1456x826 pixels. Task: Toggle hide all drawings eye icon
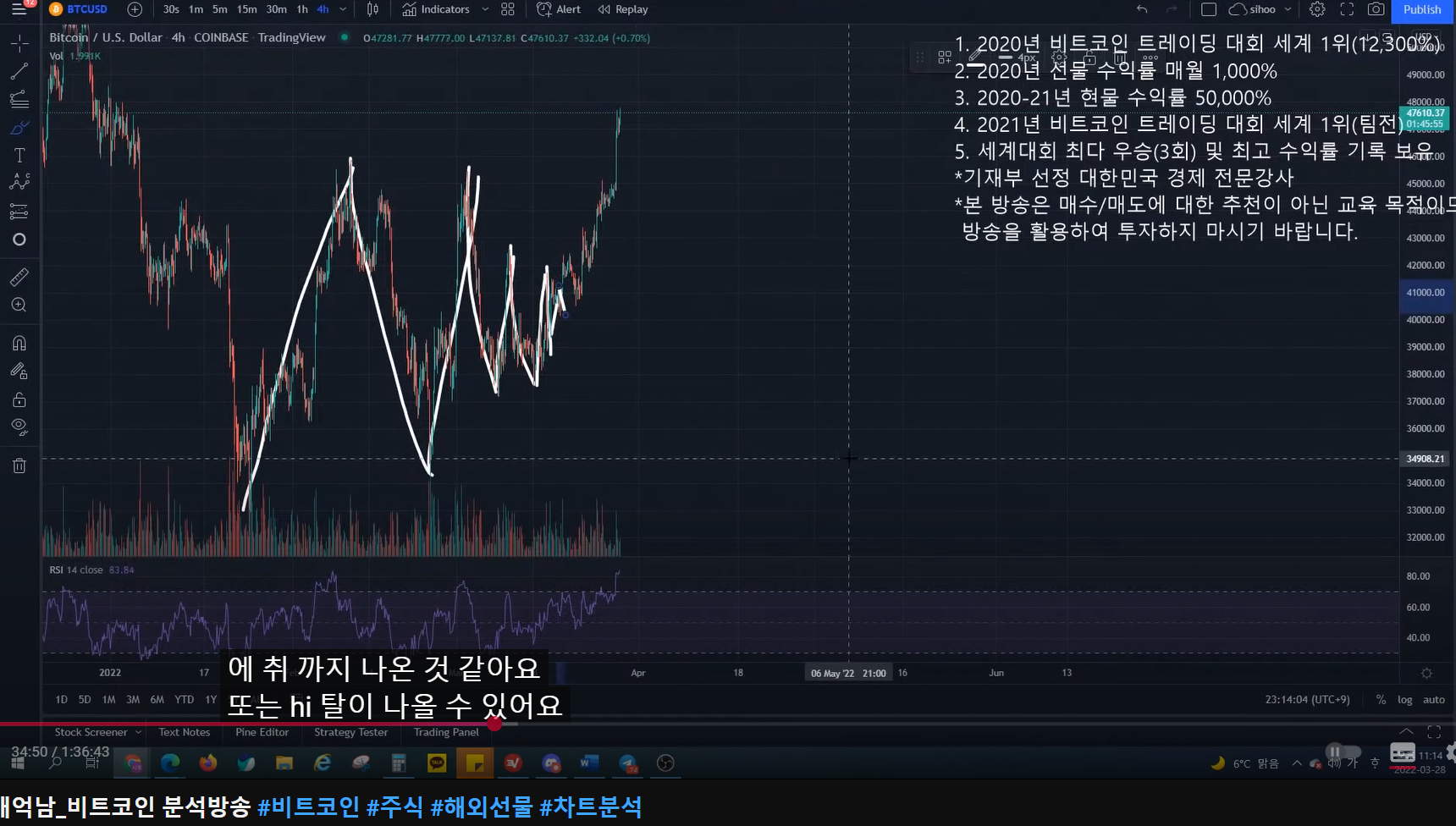click(x=19, y=427)
